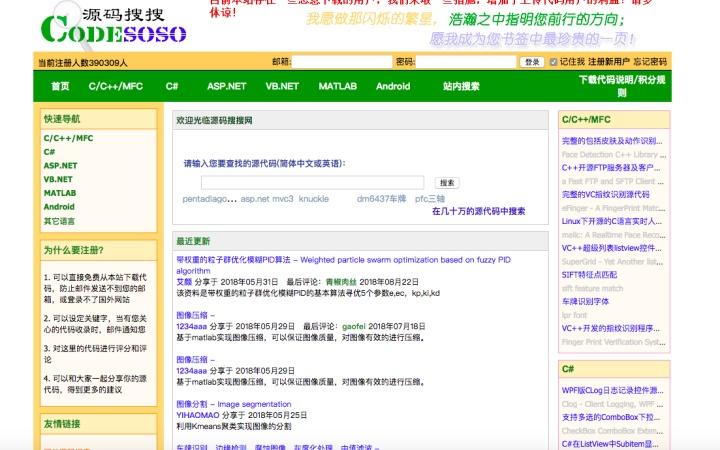Select ASP.NET in the 快速导航 sidebar
This screenshot has height=450, width=720.
click(x=60, y=166)
